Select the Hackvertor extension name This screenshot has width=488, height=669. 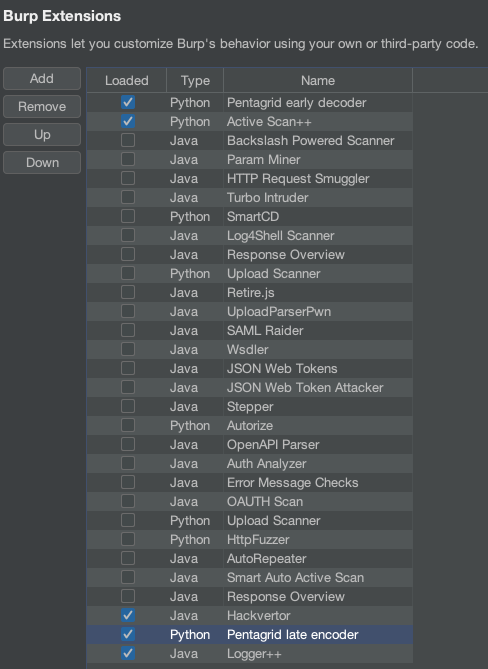[259, 615]
